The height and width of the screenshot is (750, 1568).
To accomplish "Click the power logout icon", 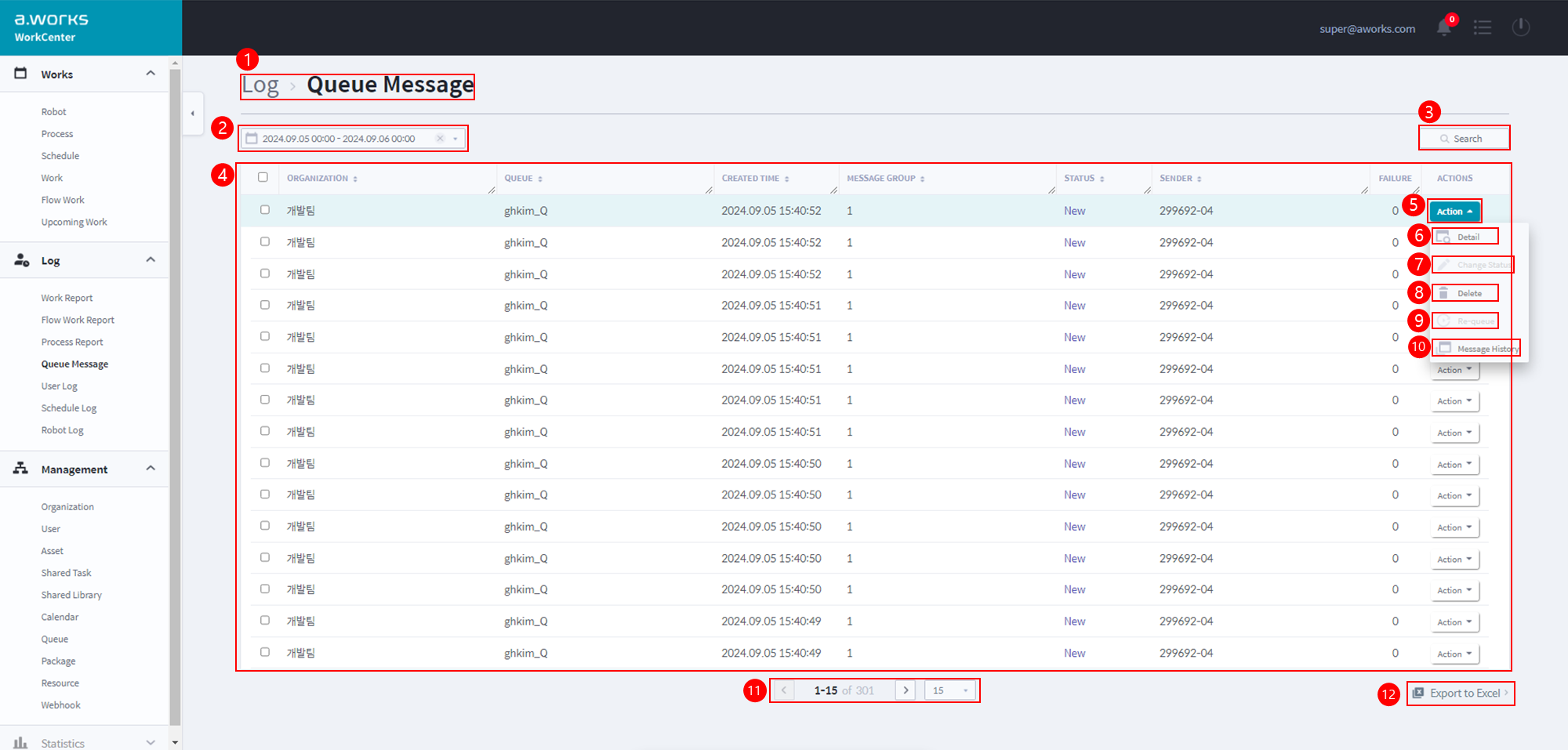I will pyautogui.click(x=1521, y=27).
